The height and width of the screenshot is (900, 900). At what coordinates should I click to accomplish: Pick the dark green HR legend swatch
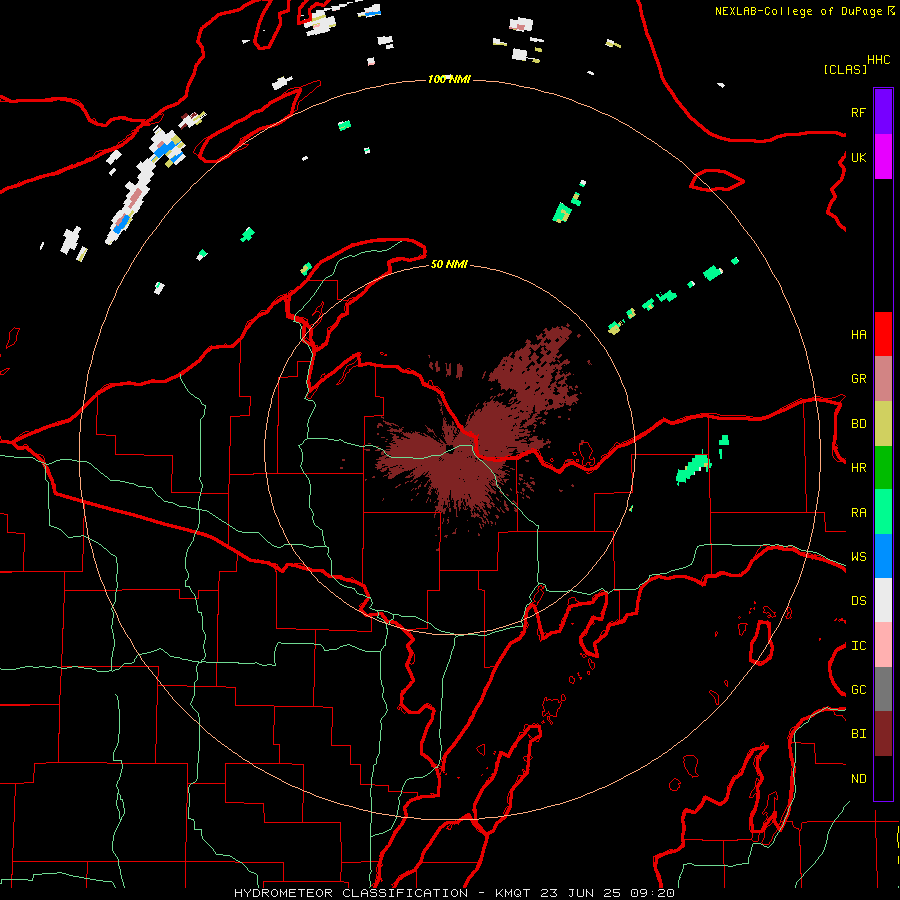pyautogui.click(x=883, y=468)
